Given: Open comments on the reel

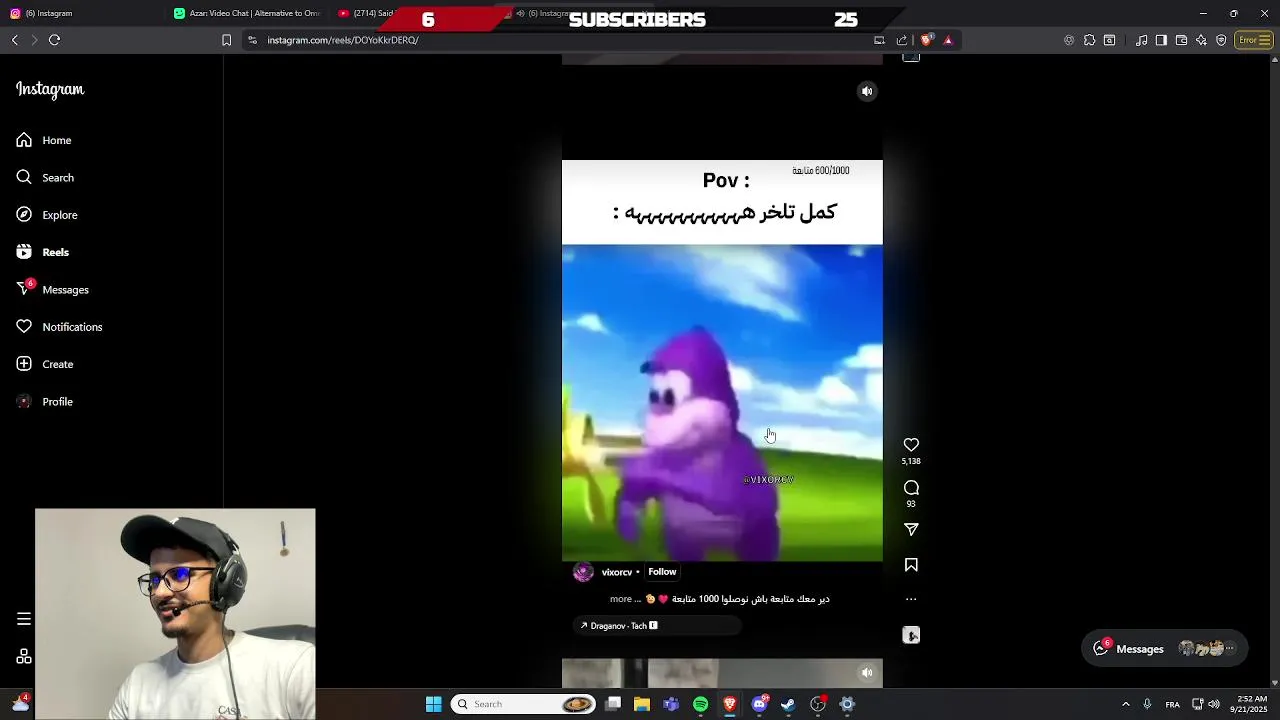Looking at the screenshot, I should pos(911,488).
